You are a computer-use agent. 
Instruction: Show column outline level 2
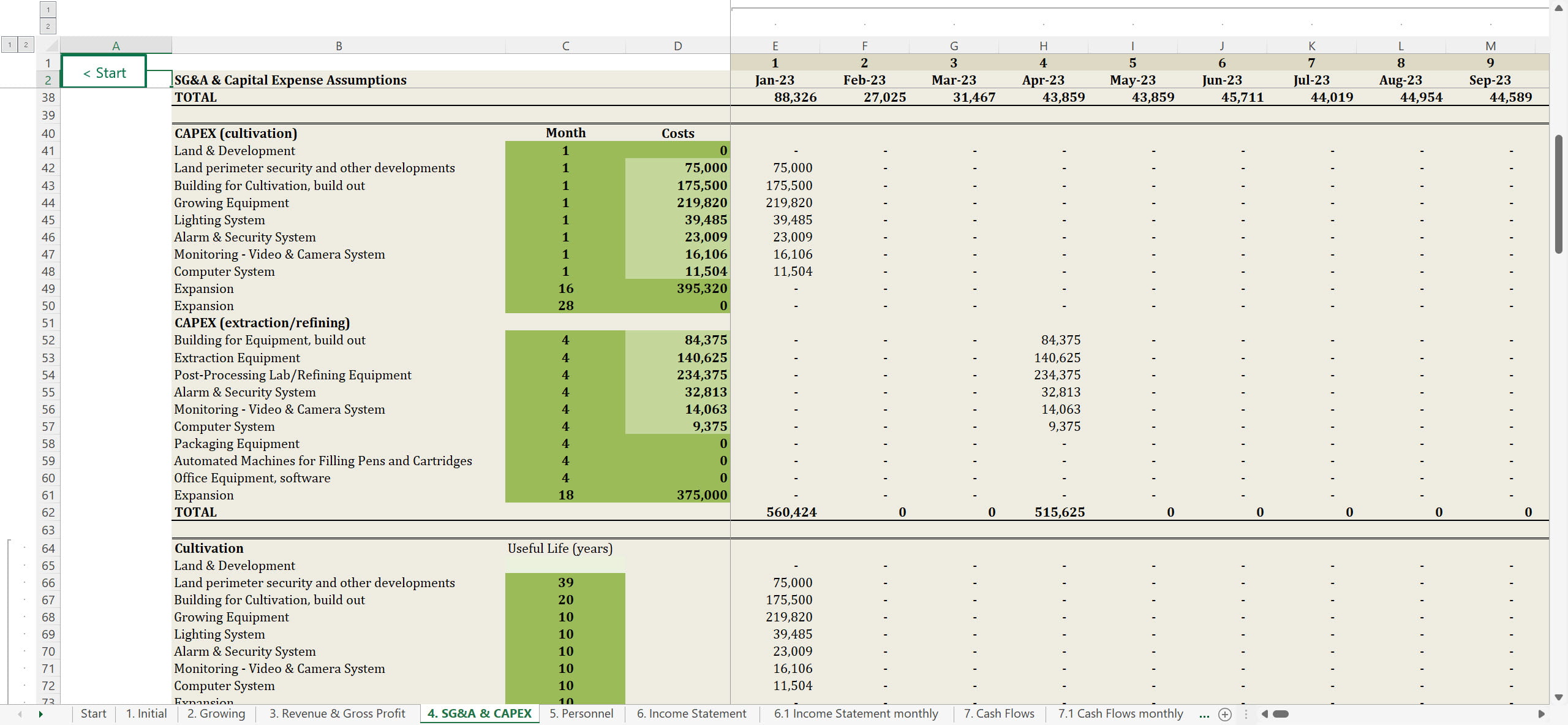48,26
